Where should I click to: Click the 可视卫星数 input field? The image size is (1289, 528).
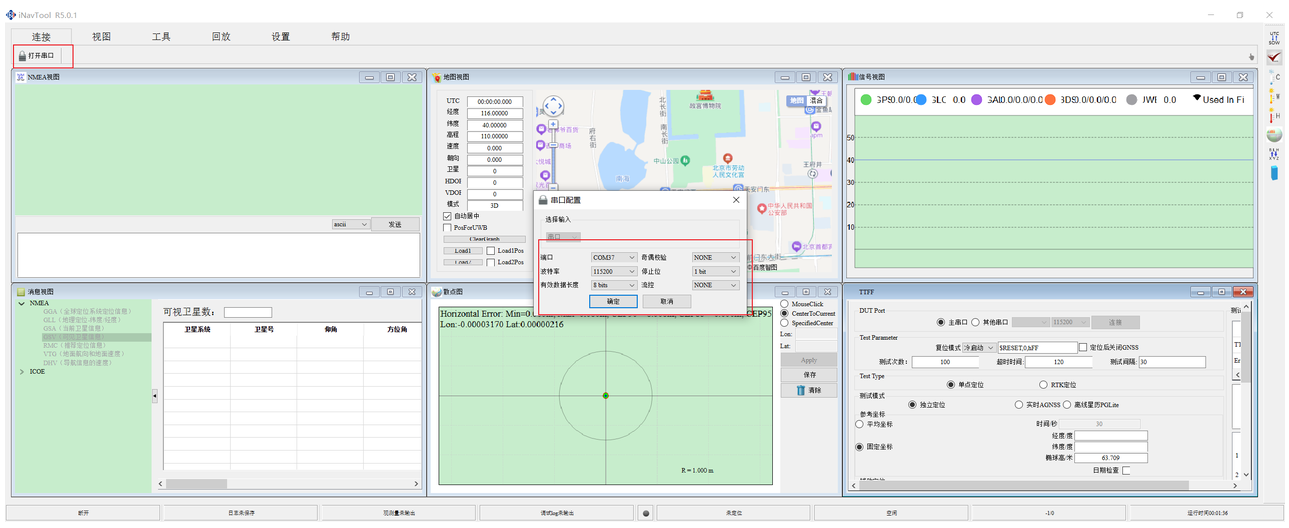248,312
